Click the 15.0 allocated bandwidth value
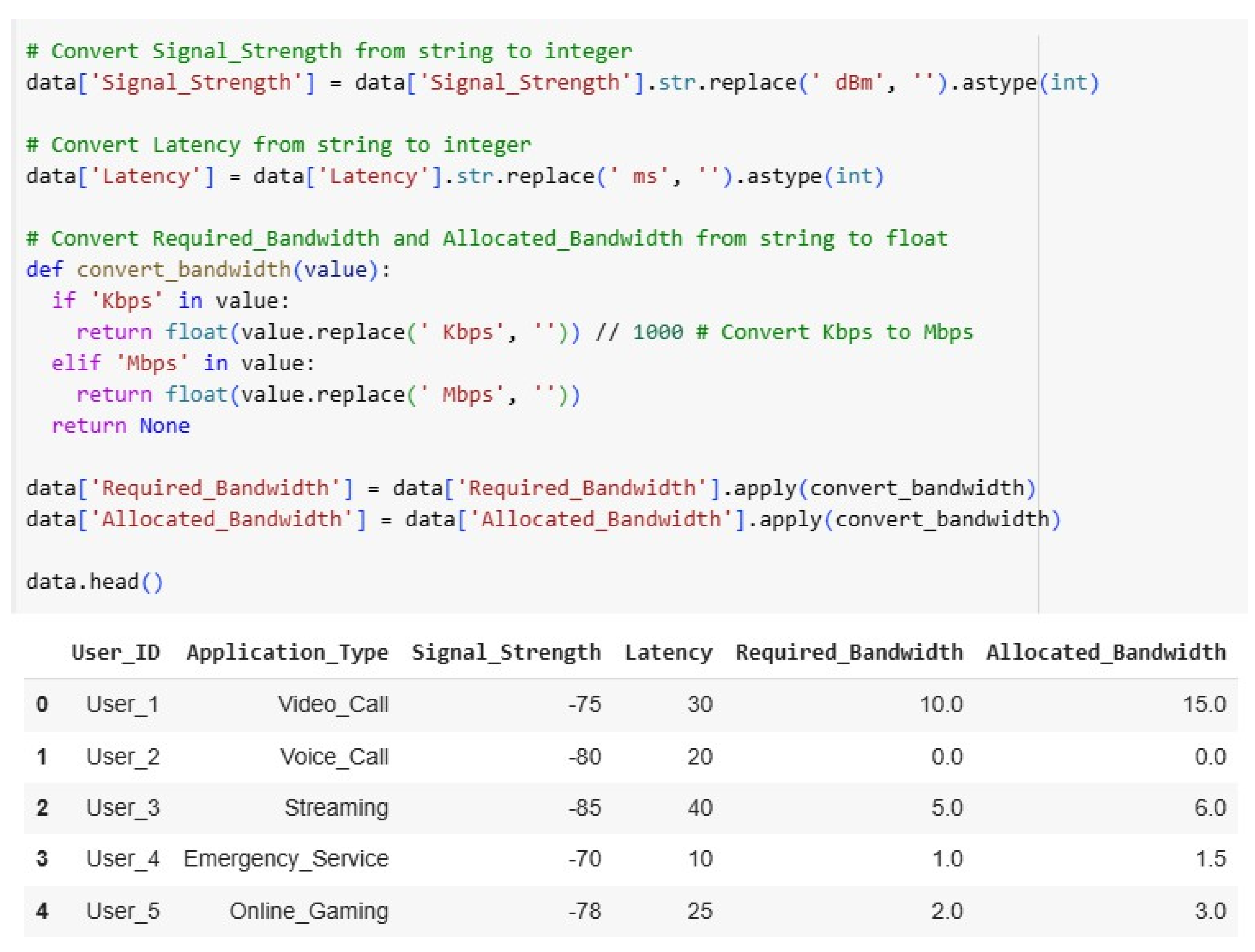1255x952 pixels. (1204, 704)
